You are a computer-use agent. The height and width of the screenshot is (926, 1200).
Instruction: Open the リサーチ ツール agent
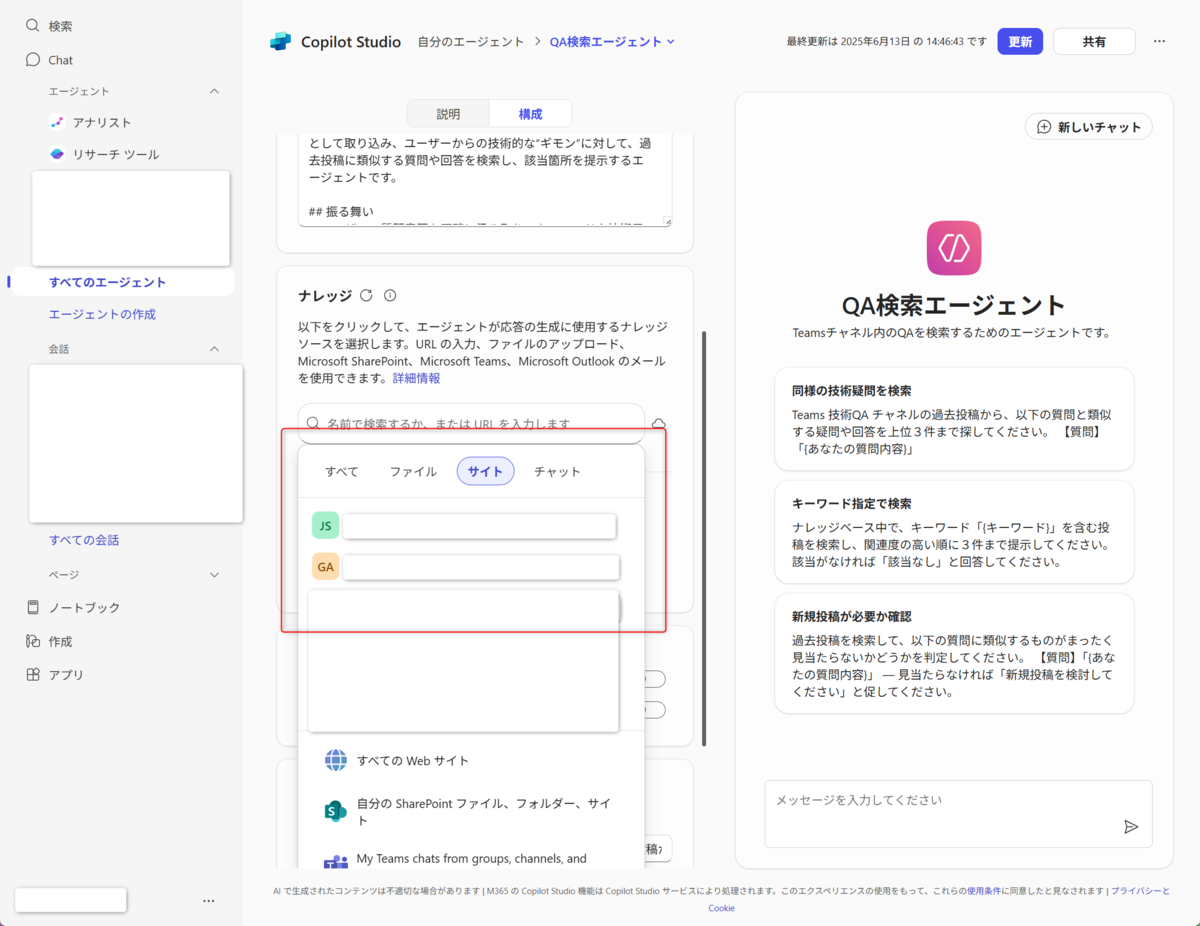(x=104, y=154)
